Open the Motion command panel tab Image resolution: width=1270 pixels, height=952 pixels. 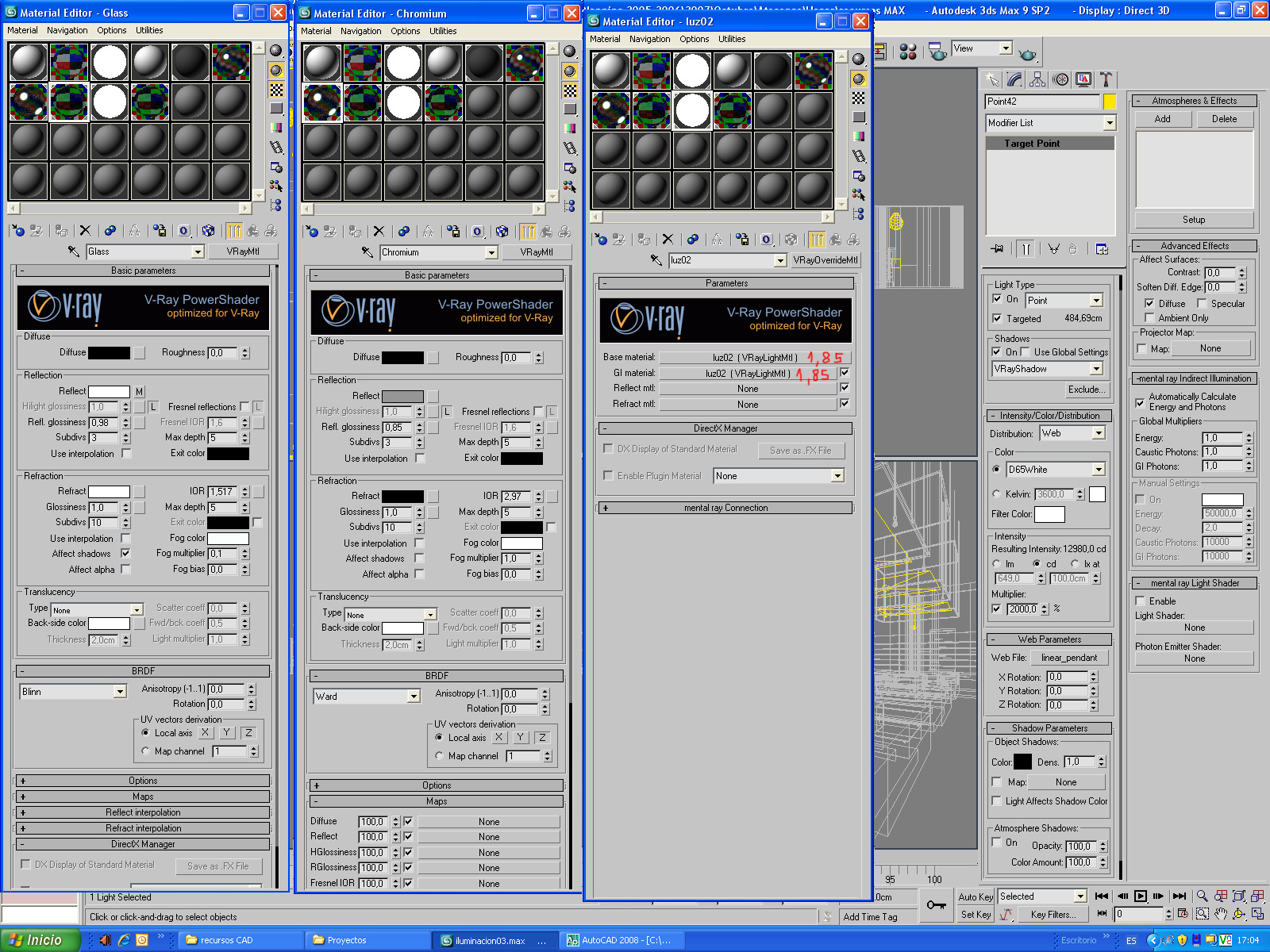pyautogui.click(x=1060, y=79)
